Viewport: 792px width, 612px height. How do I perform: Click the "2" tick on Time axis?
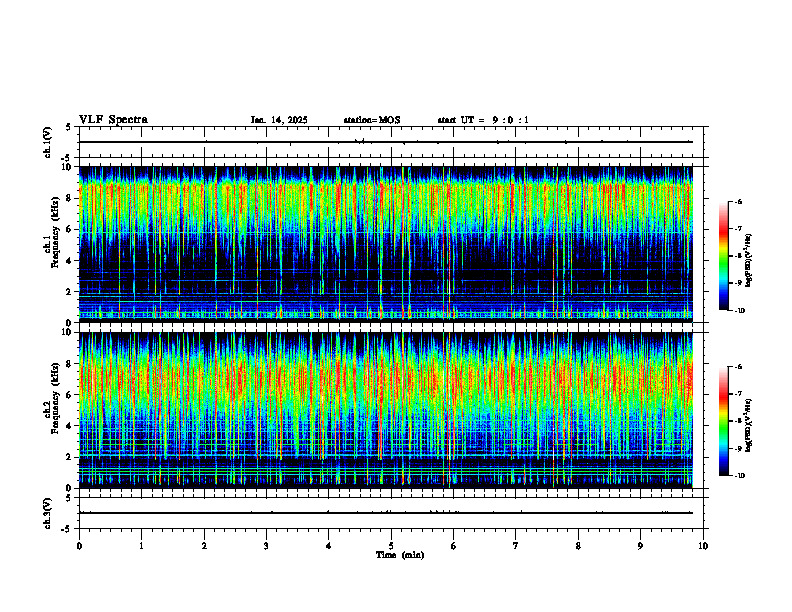[x=204, y=546]
